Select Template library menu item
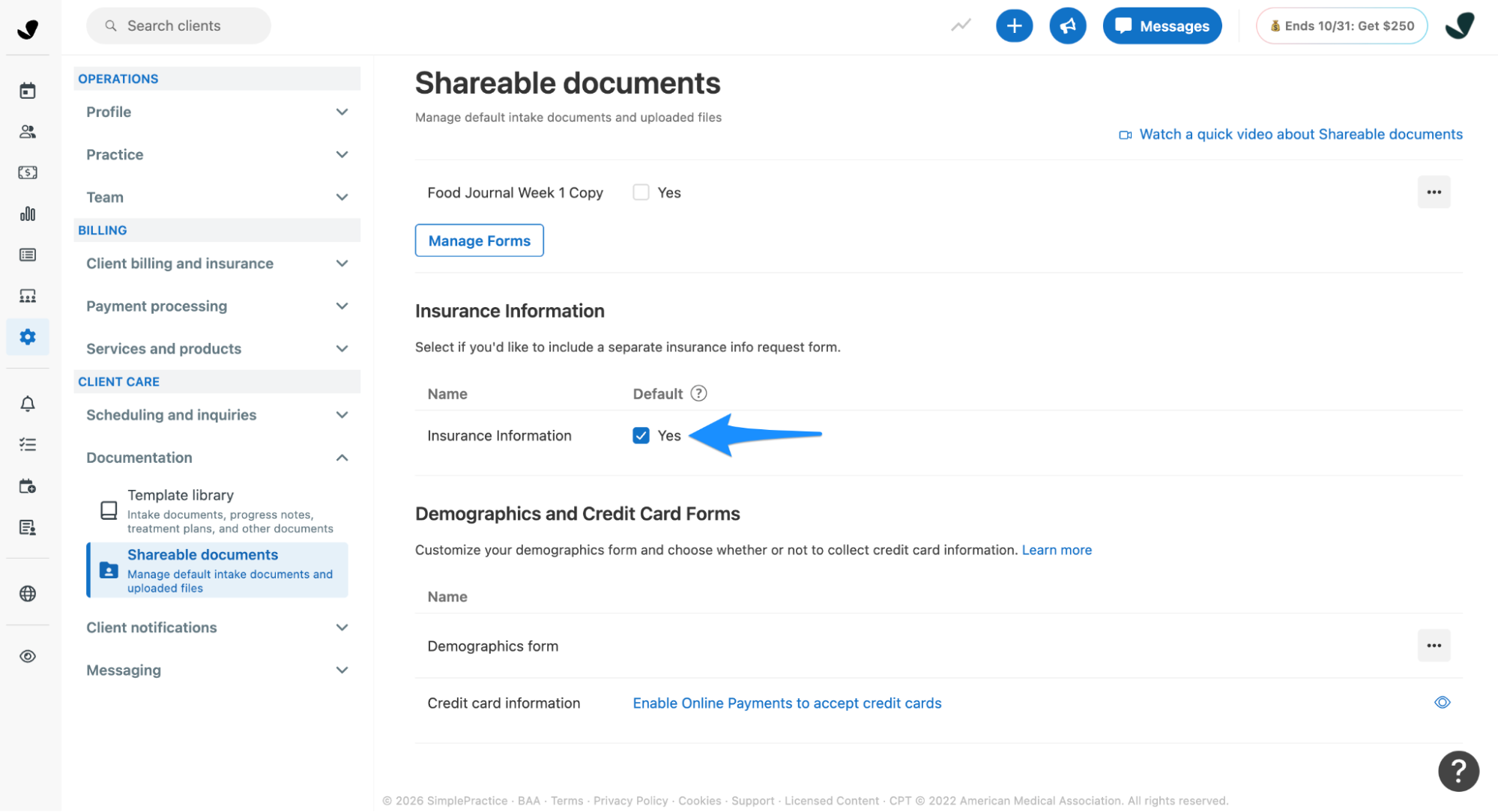1498x812 pixels. (x=217, y=511)
